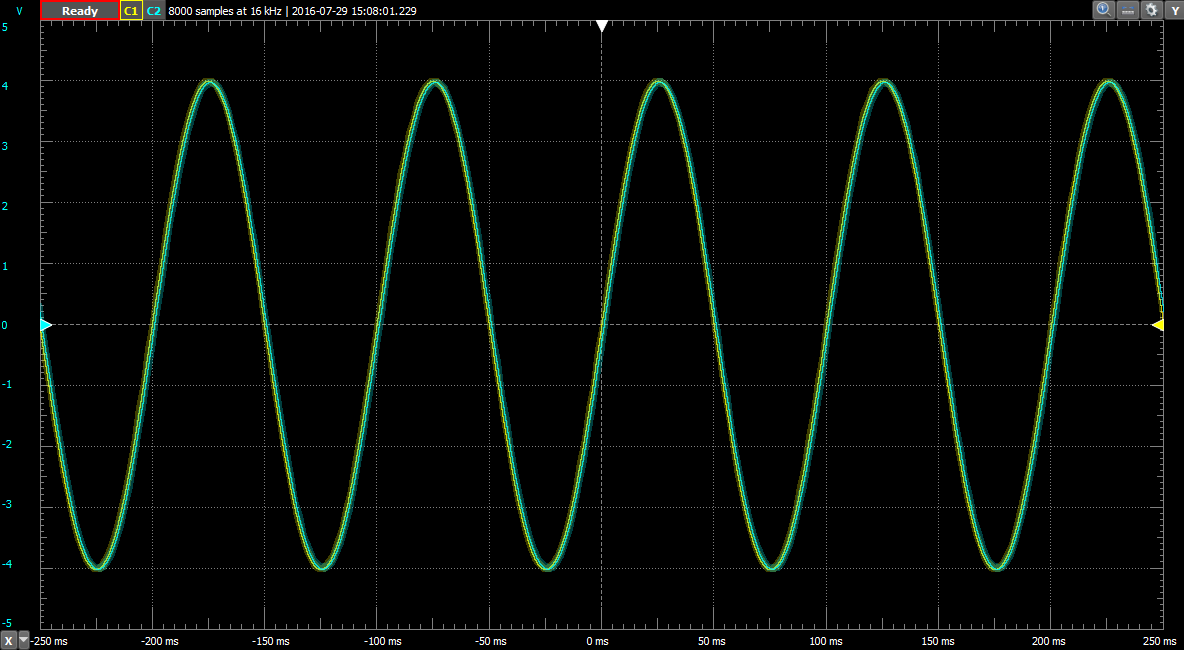1184x652 pixels.
Task: Select the cyan C2 channel button
Action: [x=154, y=11]
